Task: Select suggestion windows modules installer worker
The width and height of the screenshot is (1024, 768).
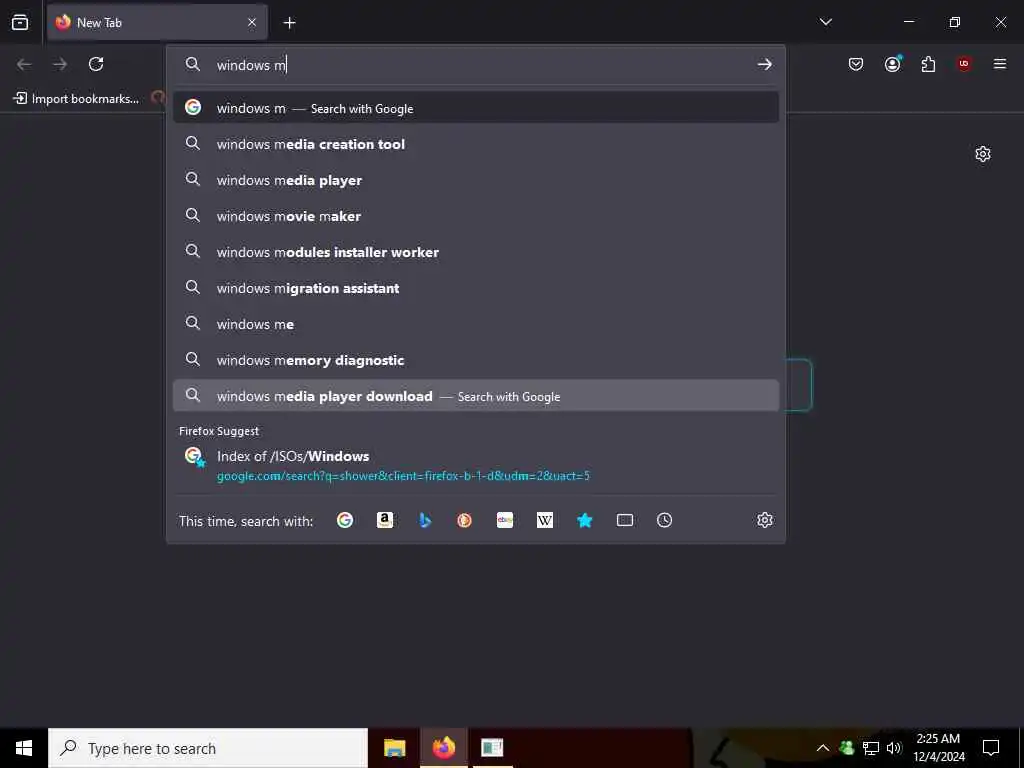Action: tap(475, 251)
